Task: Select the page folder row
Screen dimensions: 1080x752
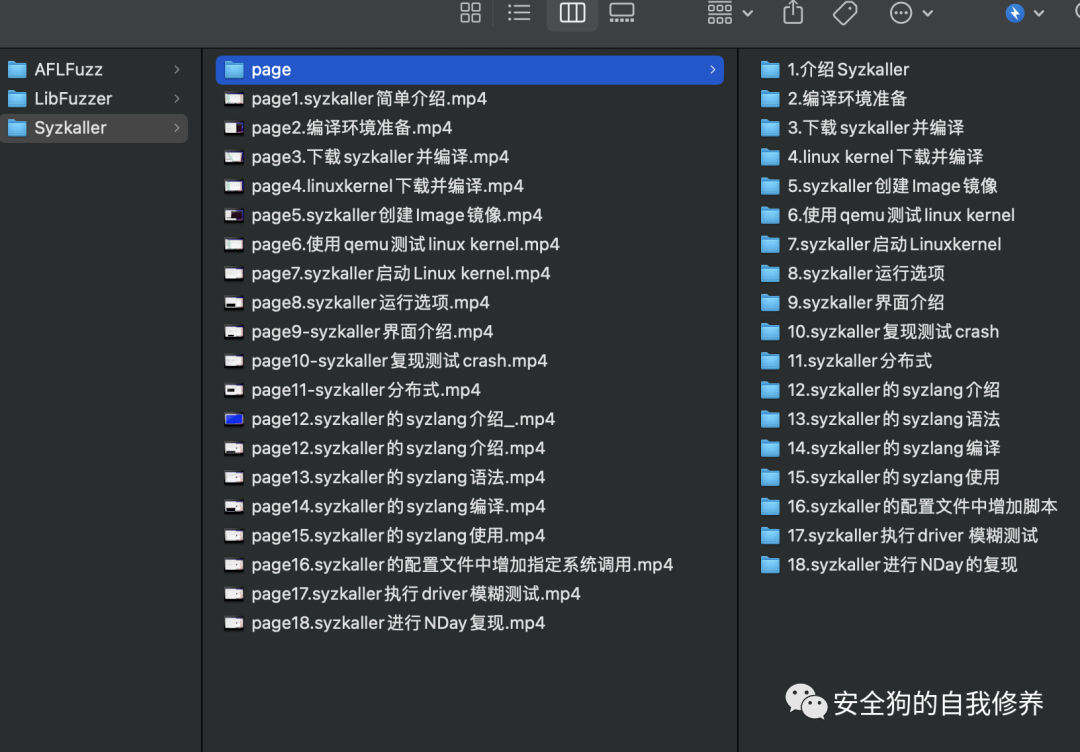Action: coord(470,70)
